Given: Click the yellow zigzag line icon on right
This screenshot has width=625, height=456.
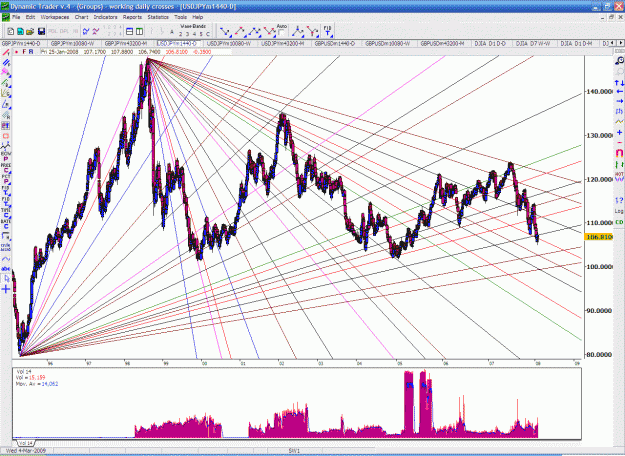Looking at the screenshot, I should [619, 122].
